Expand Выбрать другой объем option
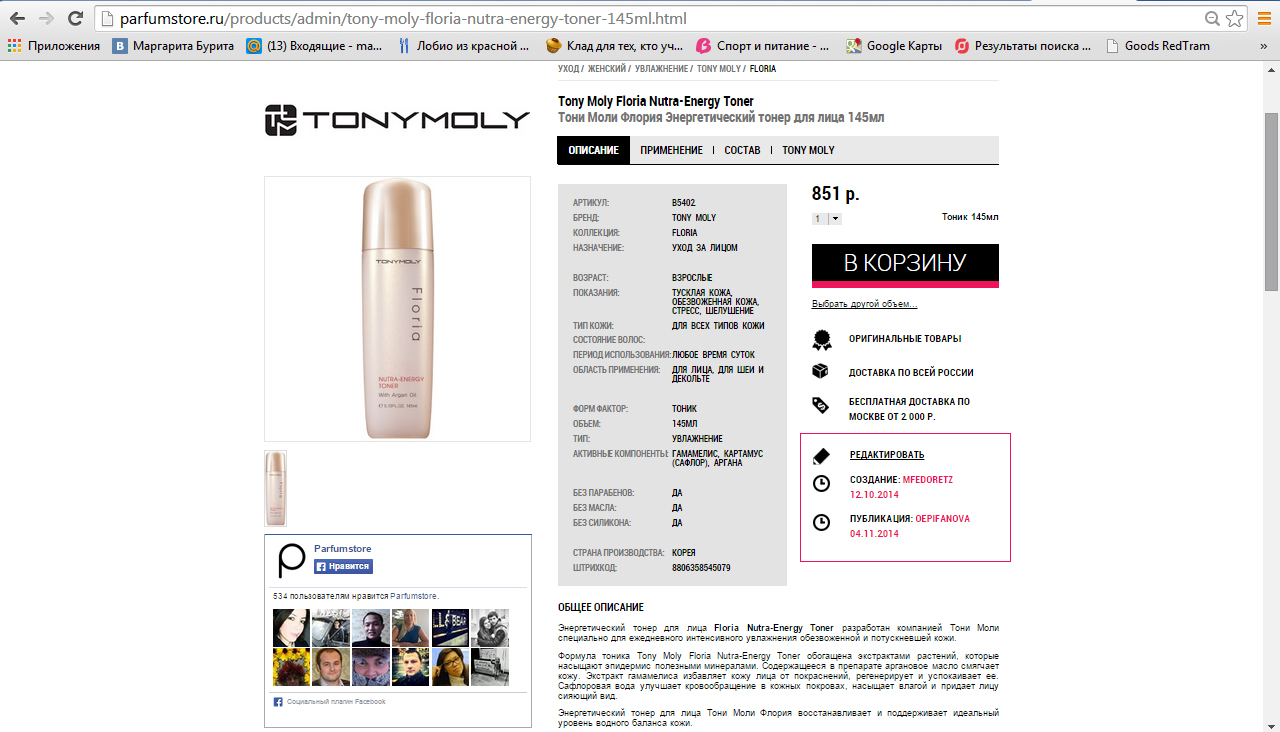Image resolution: width=1280 pixels, height=732 pixels. (x=864, y=304)
